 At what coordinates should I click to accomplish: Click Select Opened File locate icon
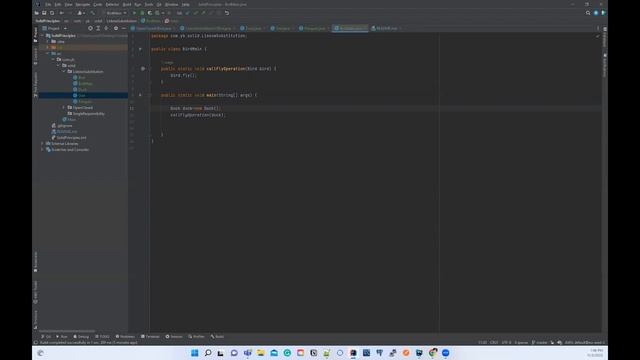pyautogui.click(x=90, y=29)
